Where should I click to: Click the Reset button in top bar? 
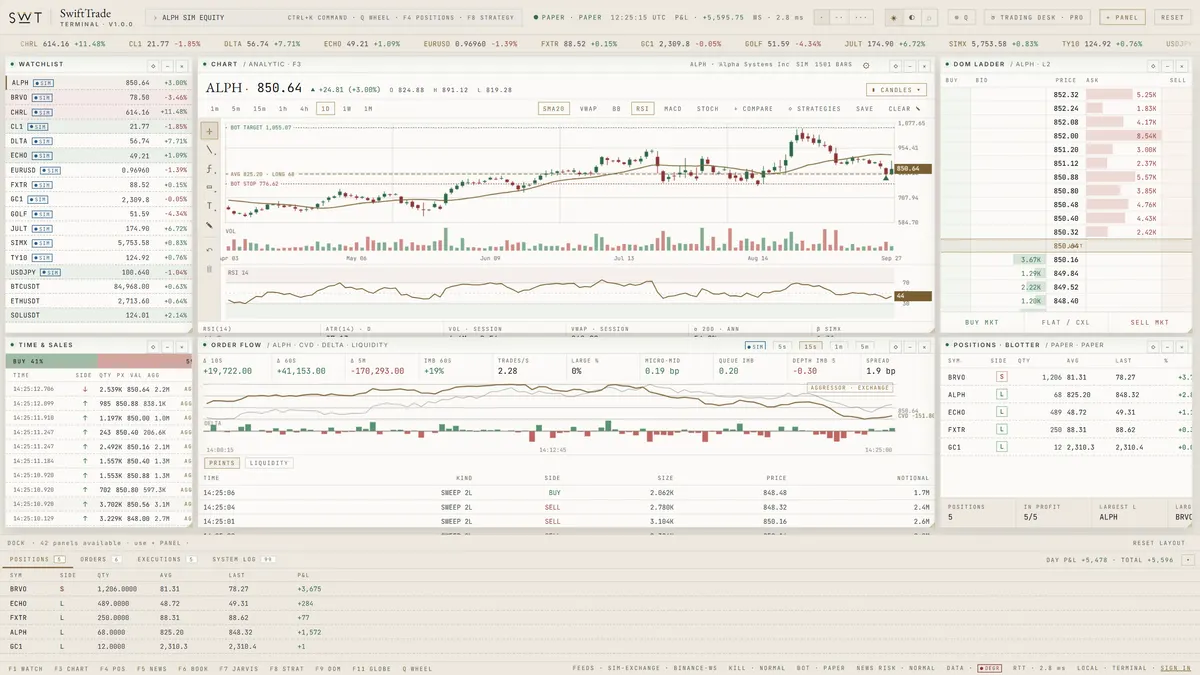click(1172, 17)
